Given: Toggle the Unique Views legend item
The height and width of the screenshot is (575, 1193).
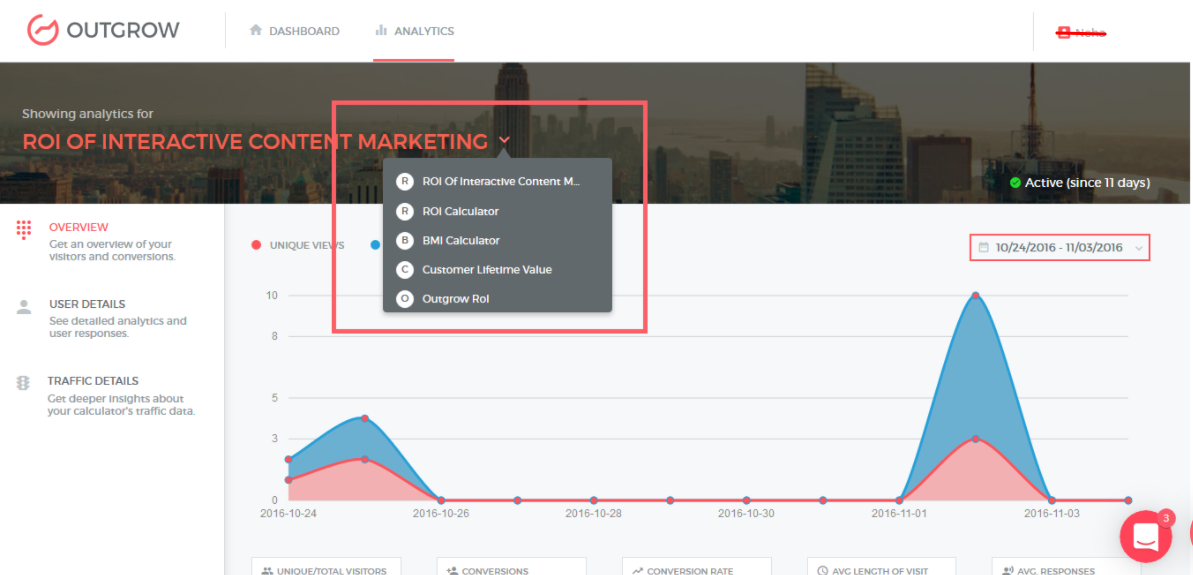Looking at the screenshot, I should point(297,245).
